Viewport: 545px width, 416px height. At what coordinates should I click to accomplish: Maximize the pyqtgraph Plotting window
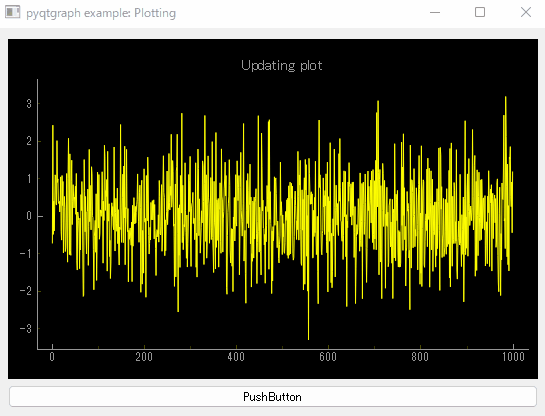pos(480,12)
